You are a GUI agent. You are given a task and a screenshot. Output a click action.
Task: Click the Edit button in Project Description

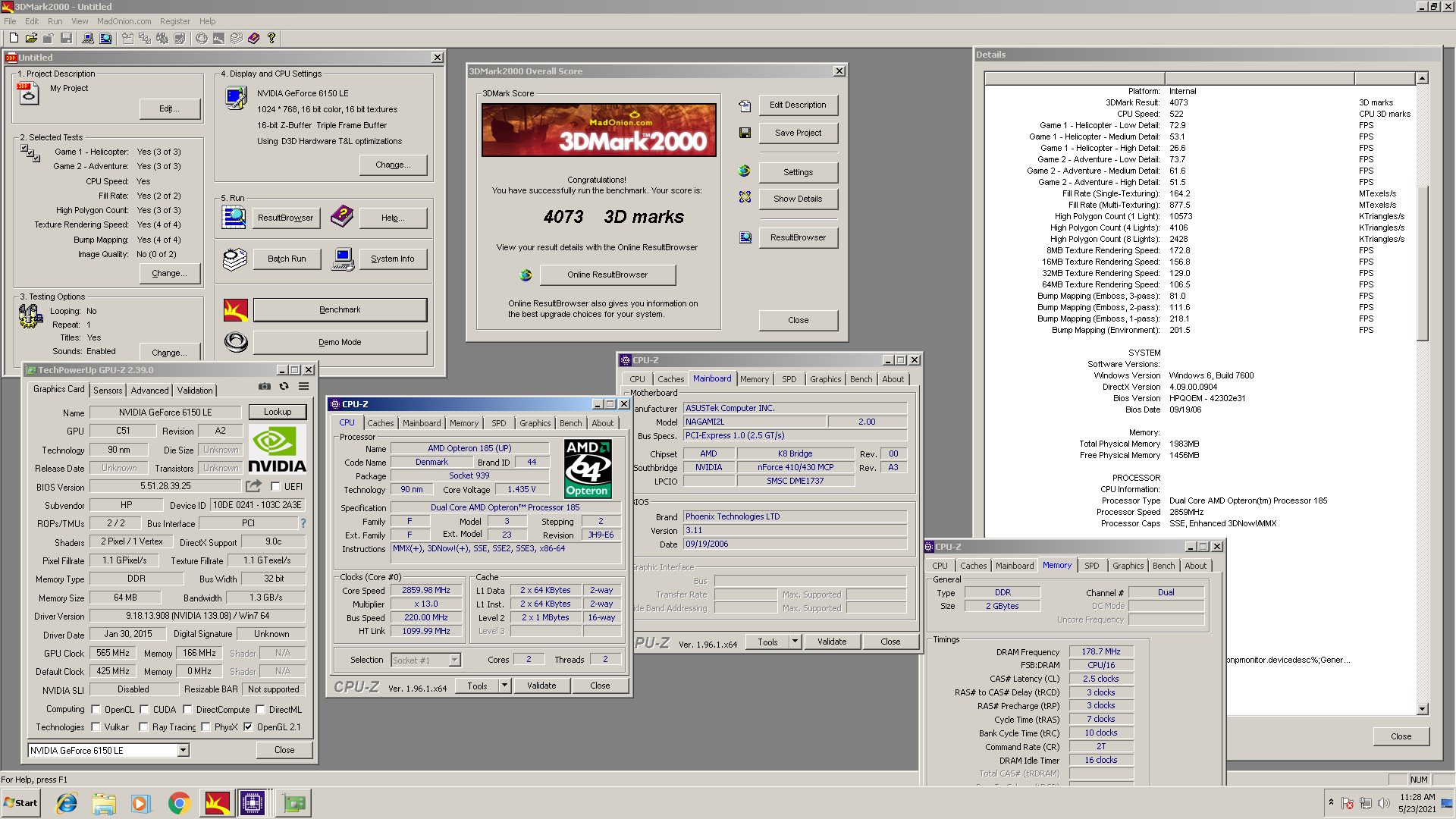click(x=170, y=108)
